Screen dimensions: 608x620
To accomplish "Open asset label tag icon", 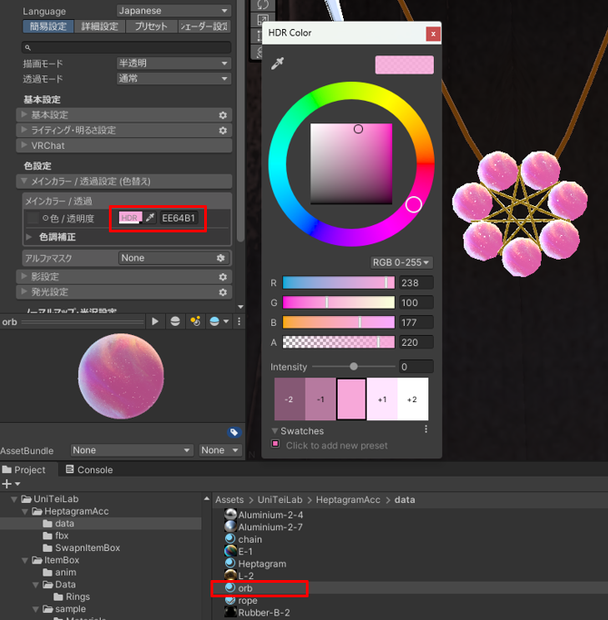I will click(234, 432).
